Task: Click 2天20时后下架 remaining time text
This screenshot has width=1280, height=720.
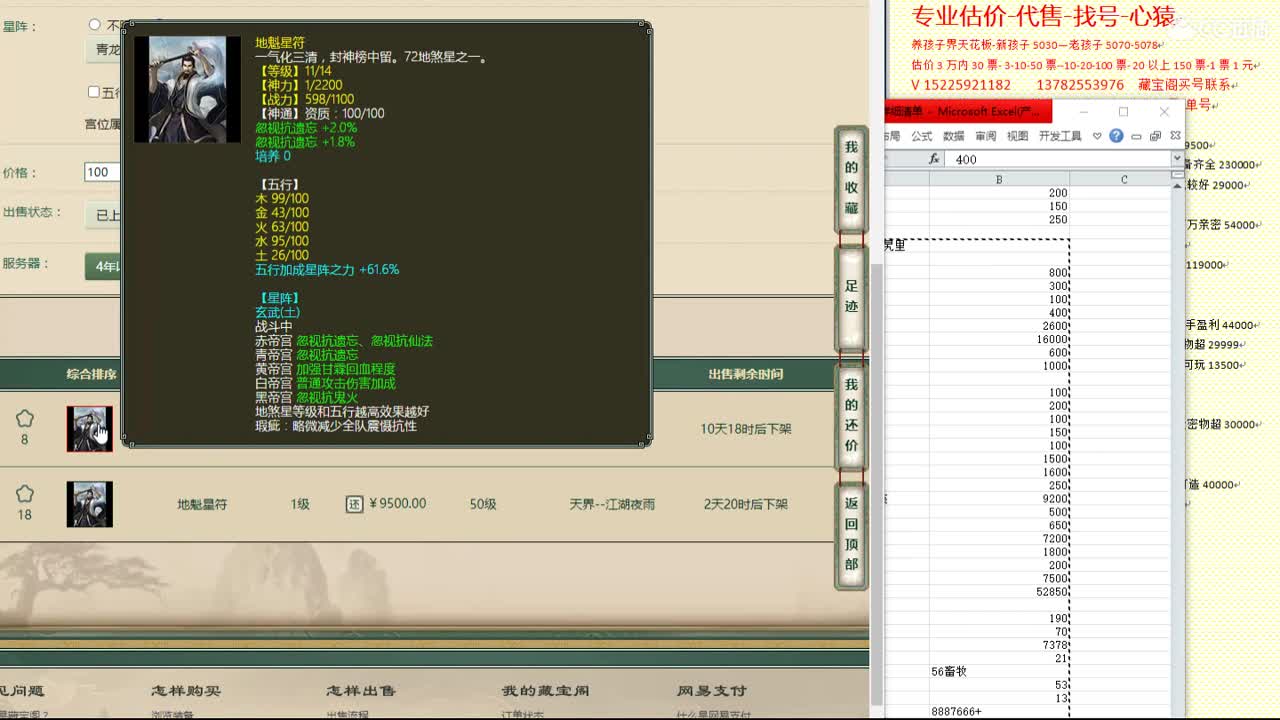Action: pos(745,504)
